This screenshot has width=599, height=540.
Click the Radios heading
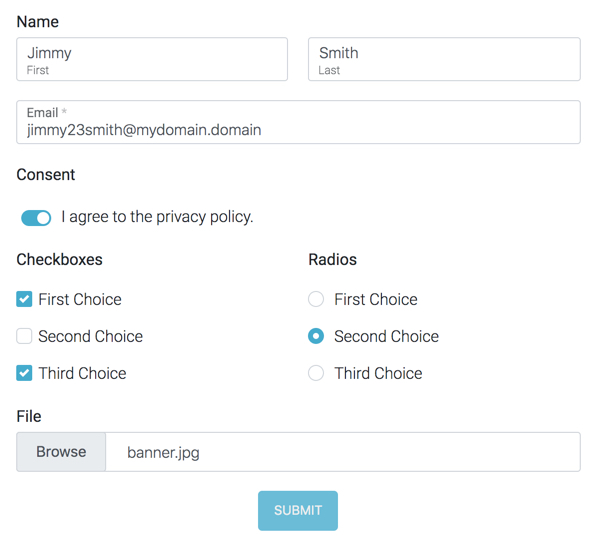tap(333, 260)
